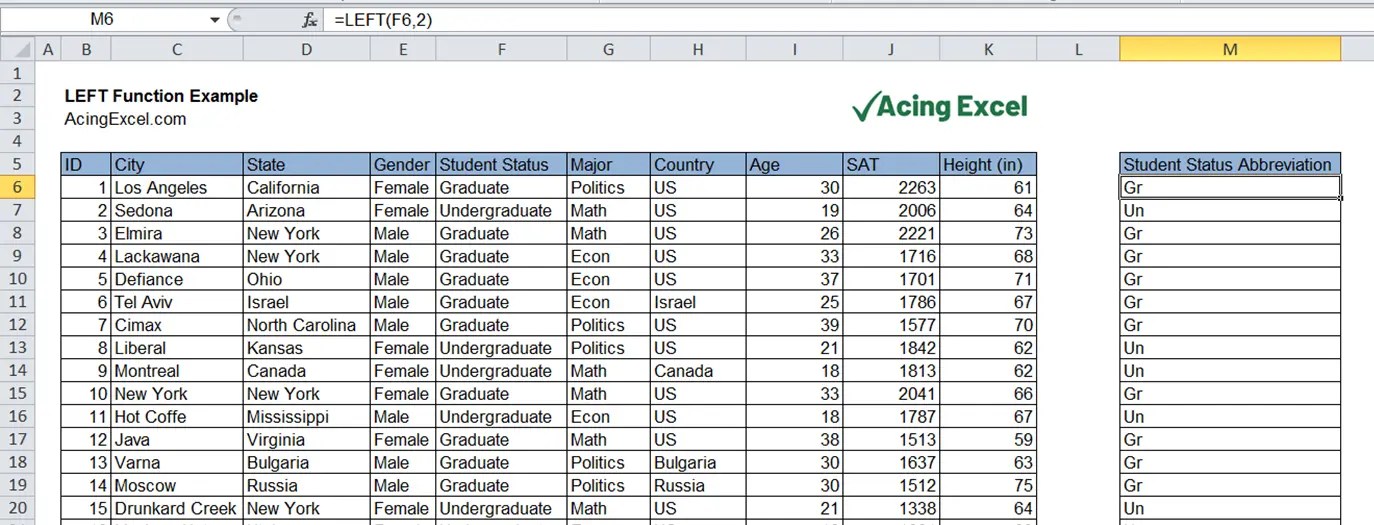Select row 6 header

coord(18,187)
